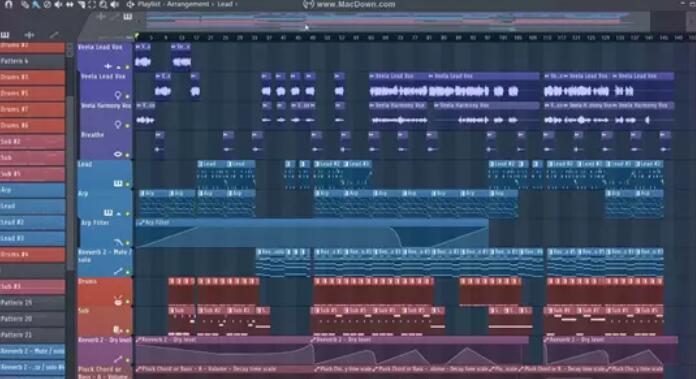696x379 pixels.
Task: Select Sub #3 in pattern list
Action: pos(32,287)
